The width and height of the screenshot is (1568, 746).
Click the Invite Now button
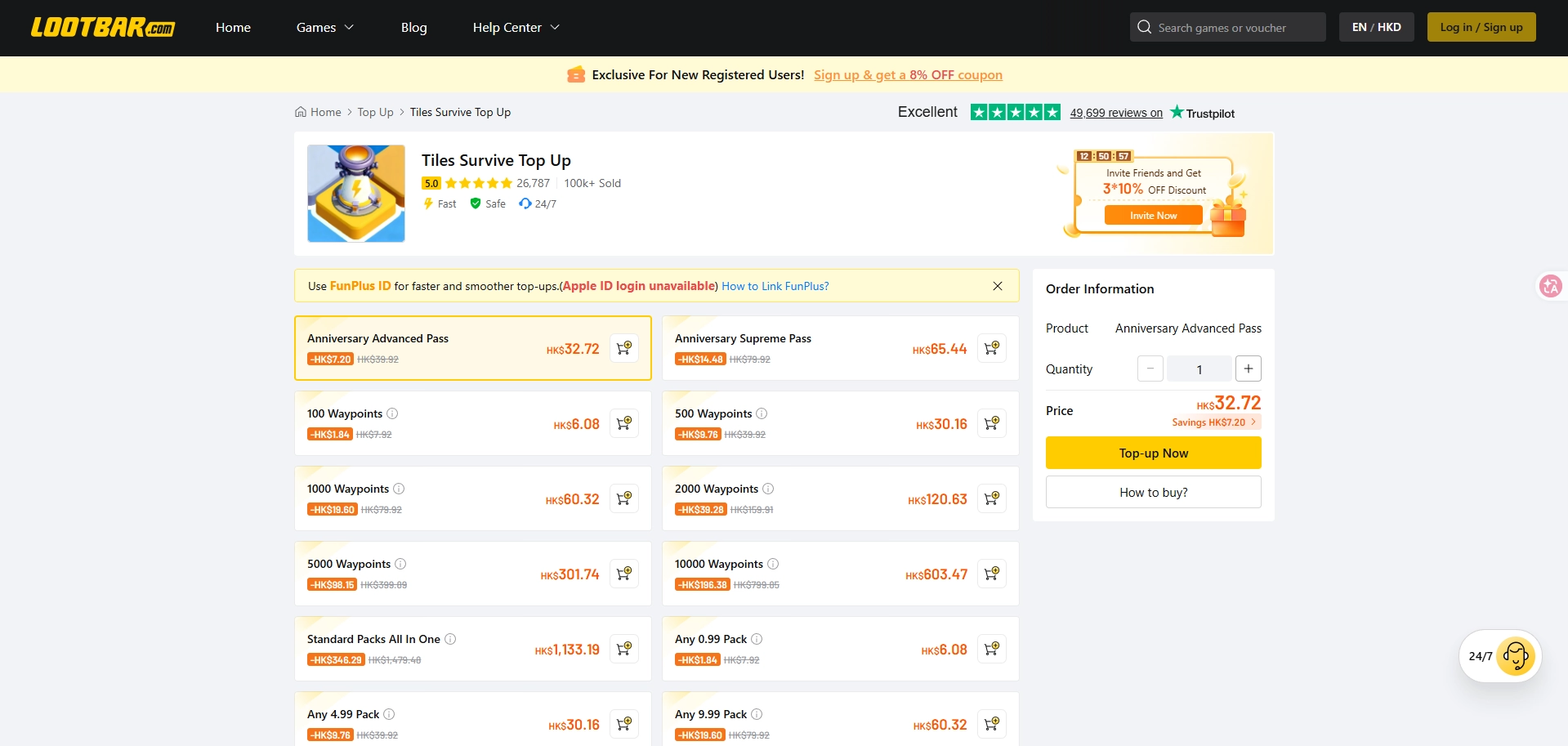click(1154, 215)
